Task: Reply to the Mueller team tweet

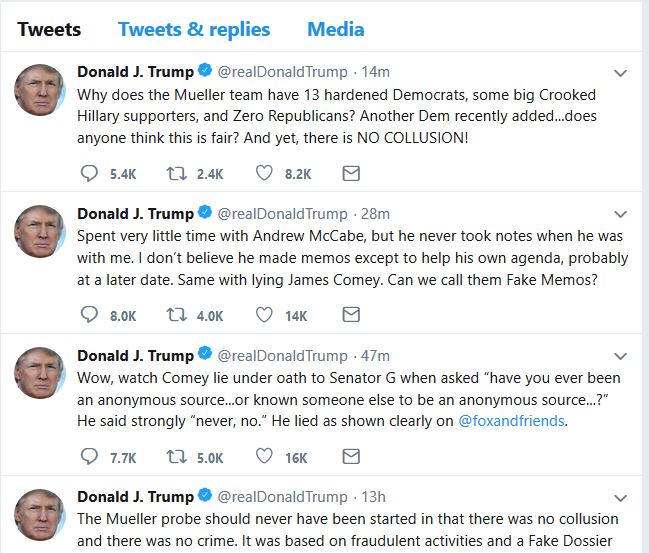Action: [x=89, y=173]
